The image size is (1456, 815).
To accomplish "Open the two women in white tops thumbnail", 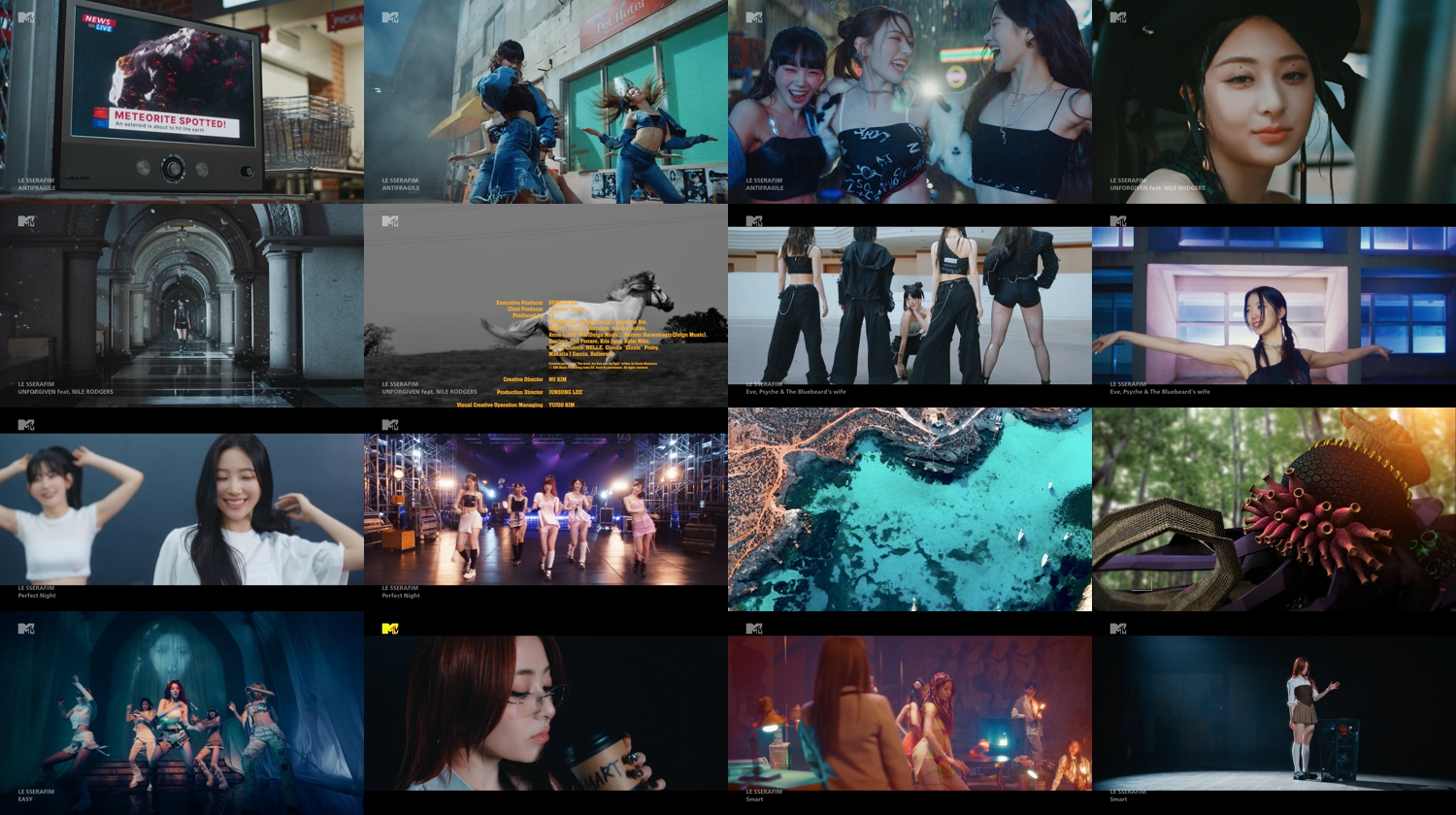I will coord(182,509).
